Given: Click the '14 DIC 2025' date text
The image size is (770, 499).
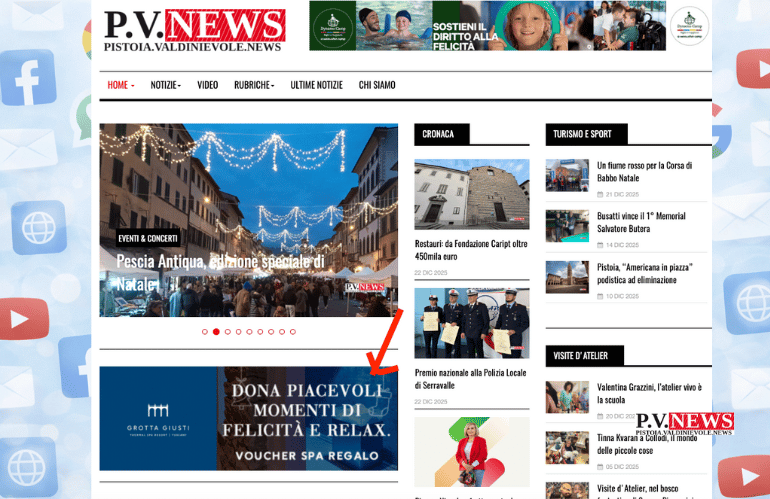Looking at the screenshot, I should pyautogui.click(x=622, y=245).
